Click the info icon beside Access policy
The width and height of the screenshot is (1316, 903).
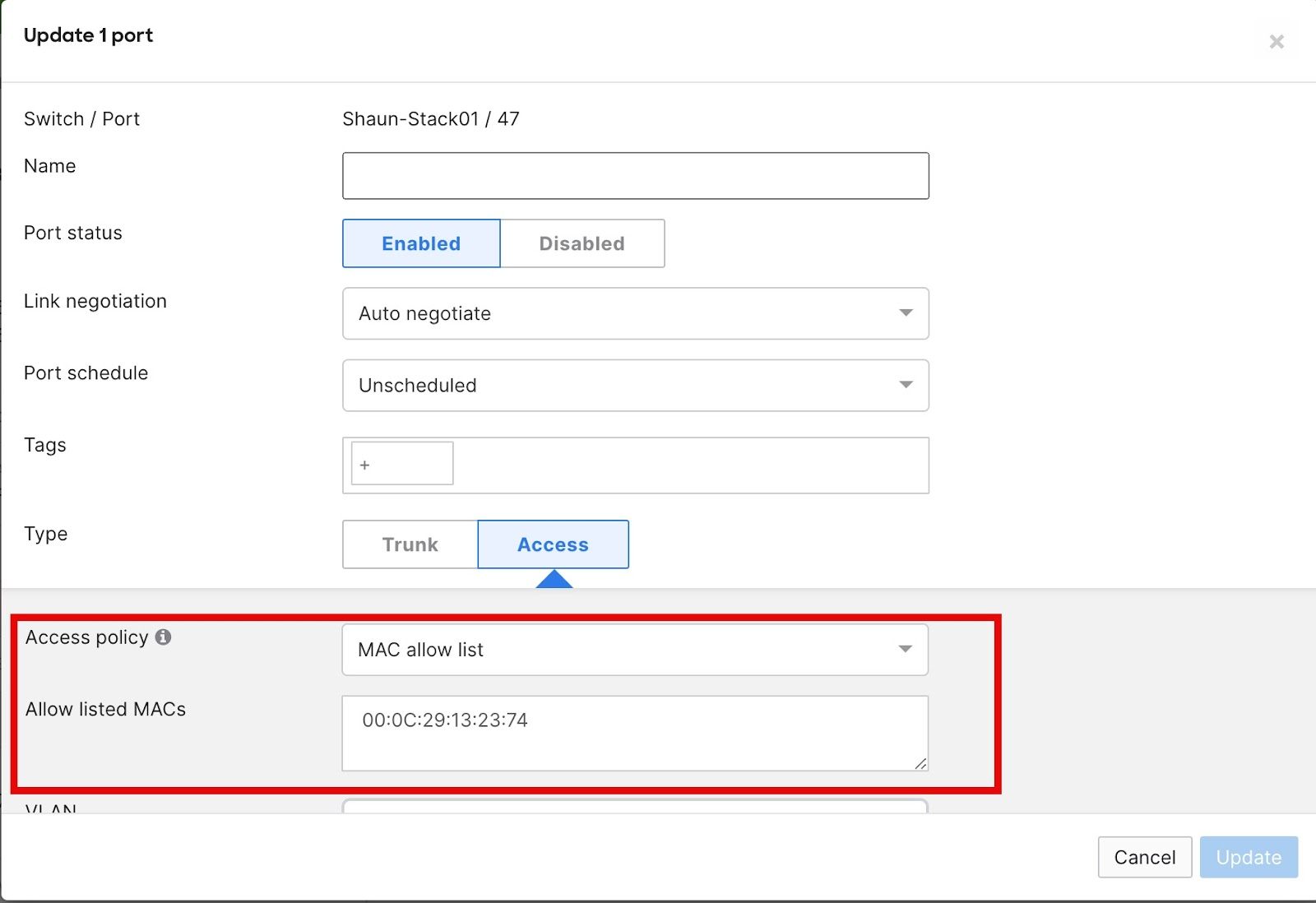tap(164, 637)
